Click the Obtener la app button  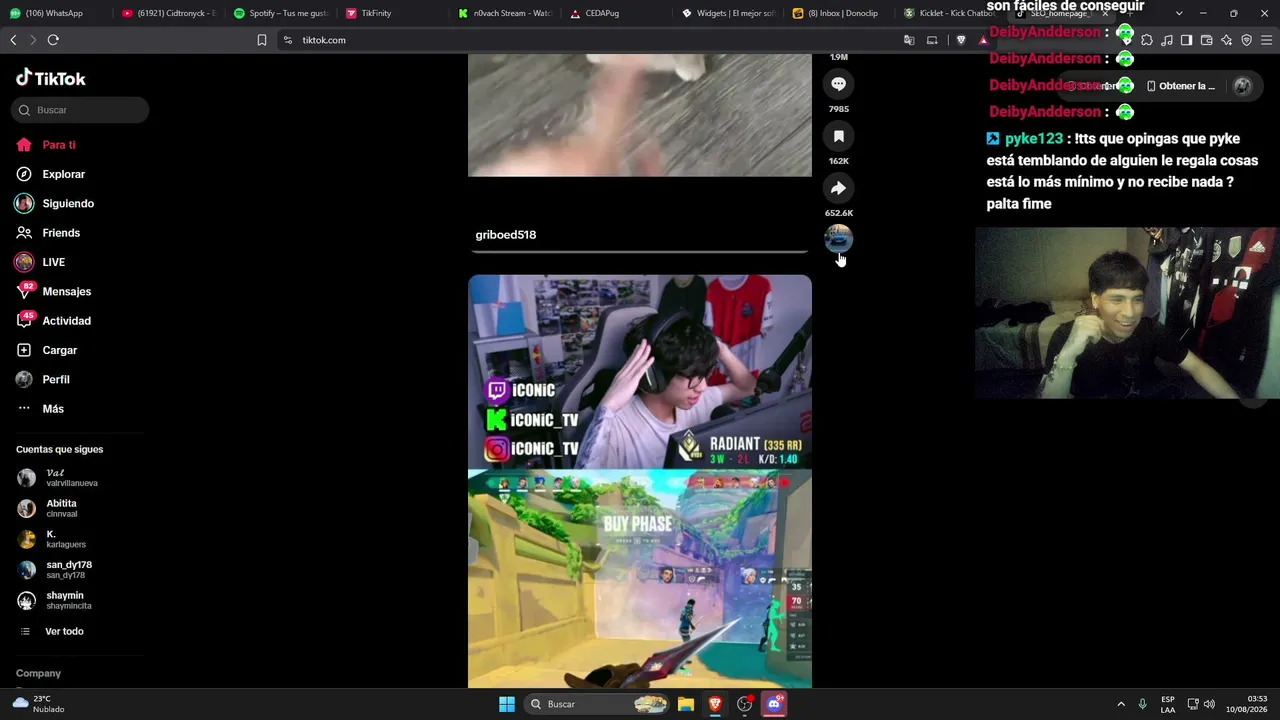[1181, 86]
